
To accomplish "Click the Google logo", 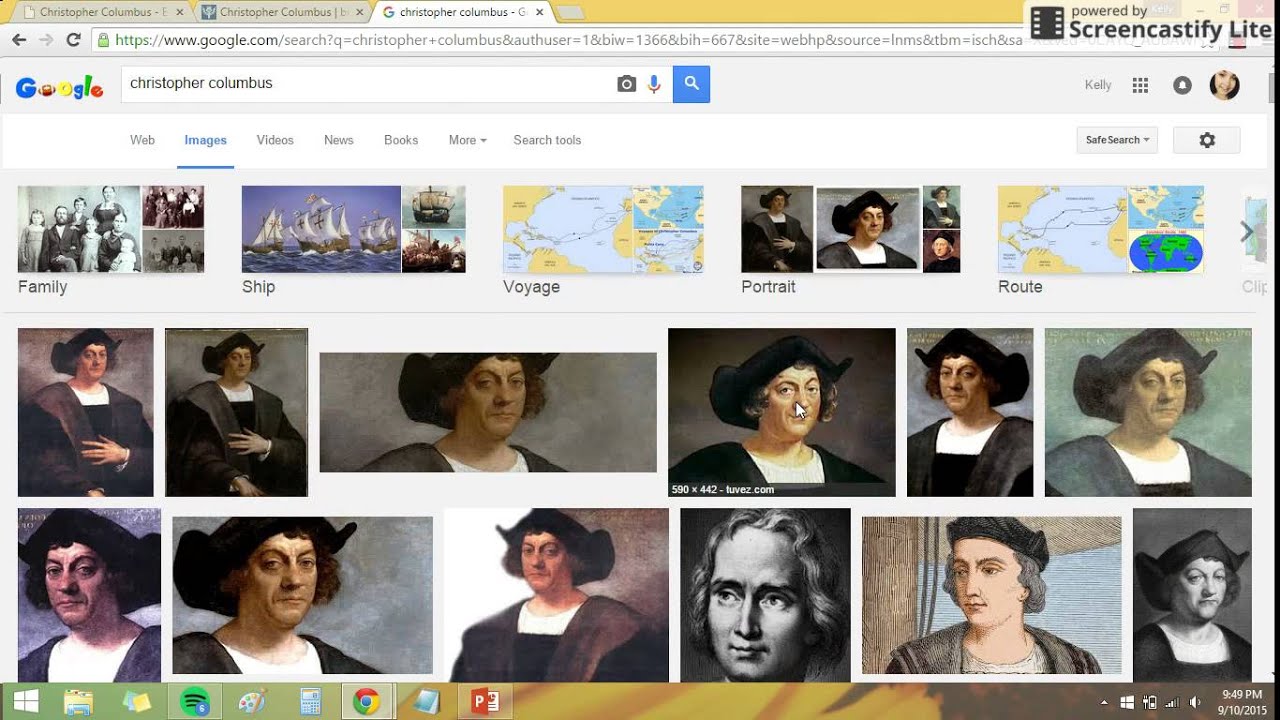I will 59,88.
